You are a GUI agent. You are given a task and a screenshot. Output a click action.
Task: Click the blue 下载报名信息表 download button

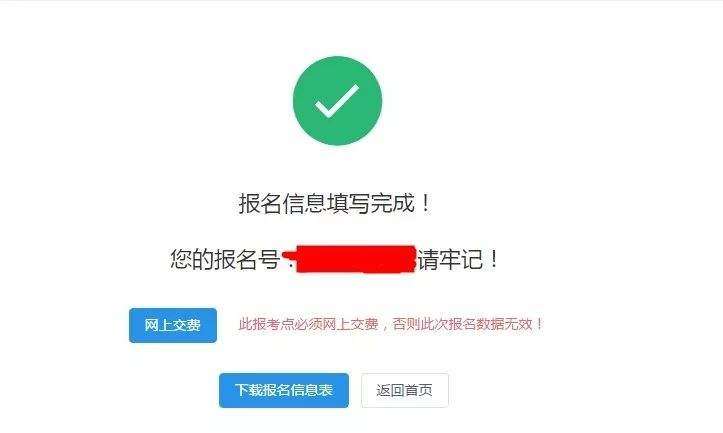click(284, 390)
